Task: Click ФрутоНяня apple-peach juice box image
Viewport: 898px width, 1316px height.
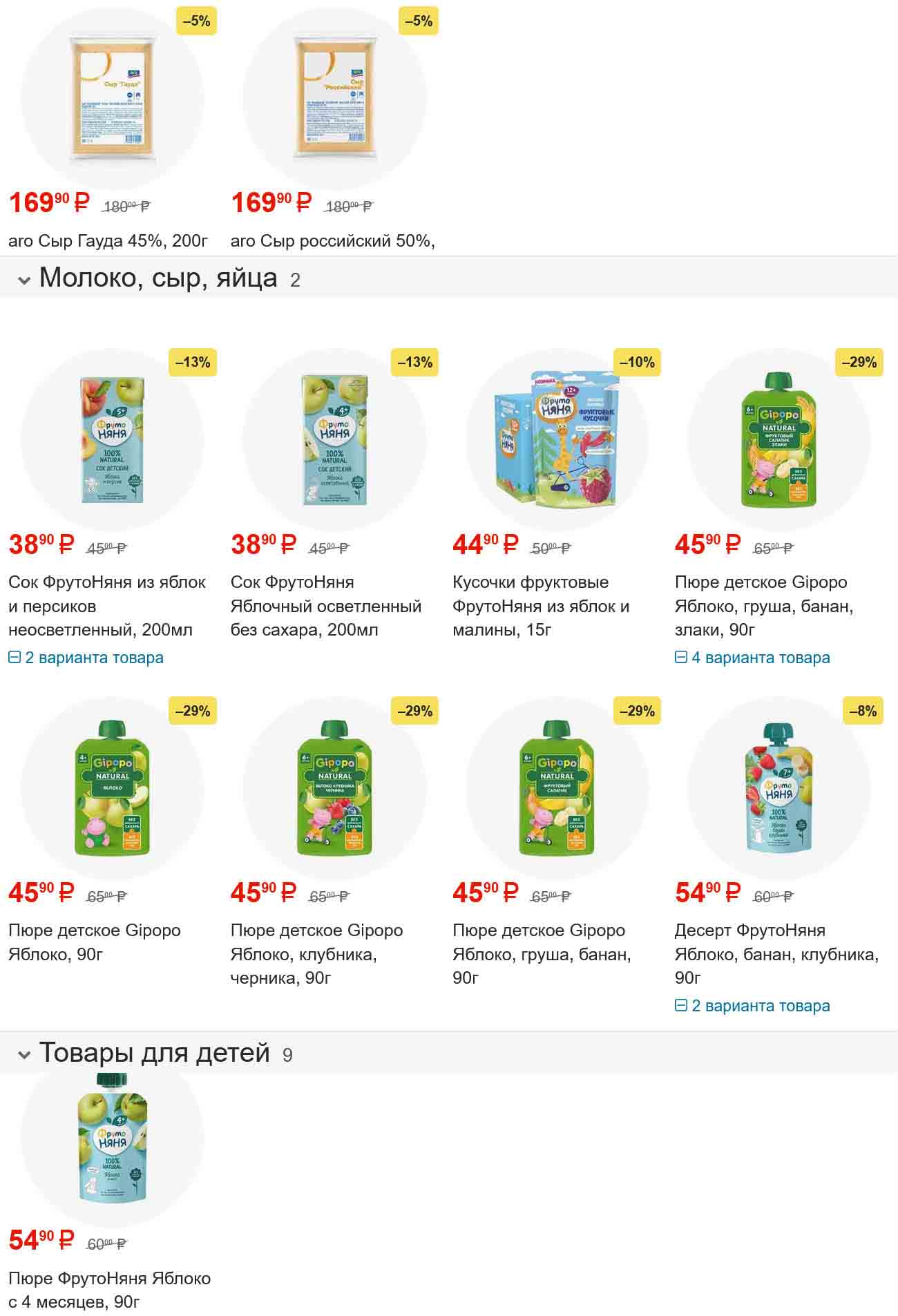Action: click(x=113, y=440)
